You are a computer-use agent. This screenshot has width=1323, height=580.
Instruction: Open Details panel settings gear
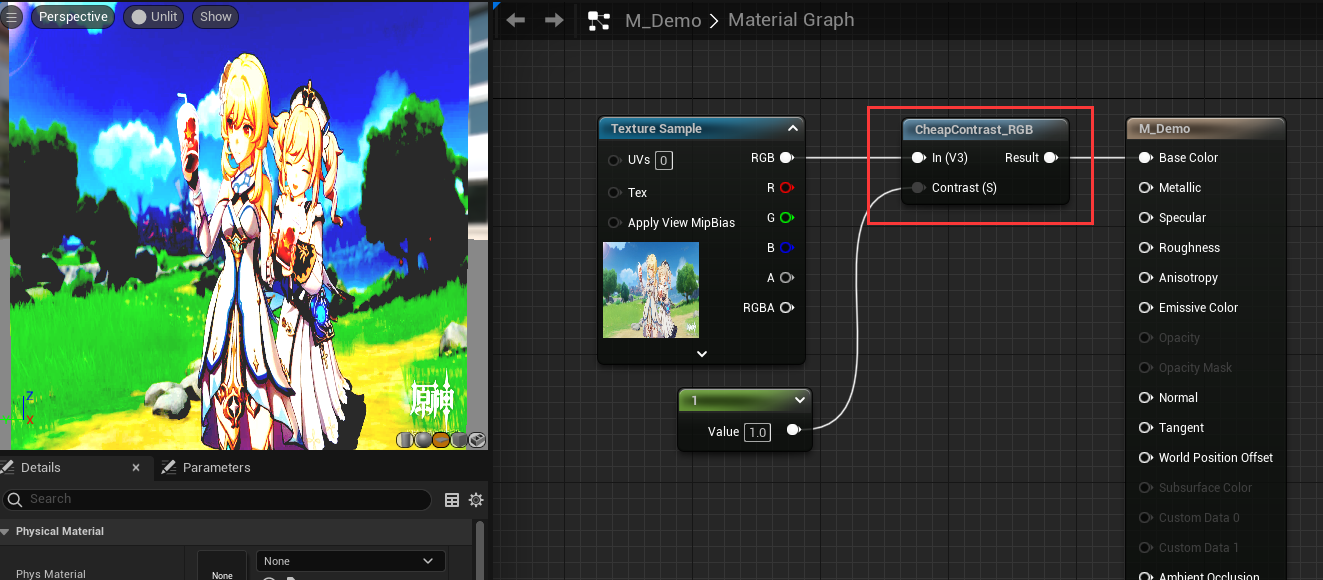pos(476,500)
